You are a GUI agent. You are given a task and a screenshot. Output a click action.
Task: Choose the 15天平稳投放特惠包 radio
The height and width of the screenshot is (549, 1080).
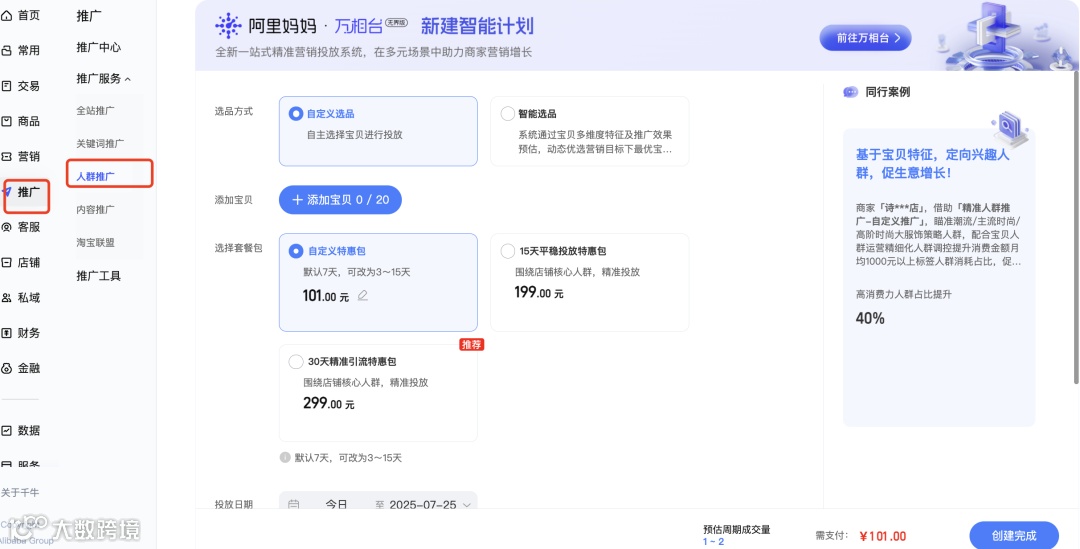point(508,251)
